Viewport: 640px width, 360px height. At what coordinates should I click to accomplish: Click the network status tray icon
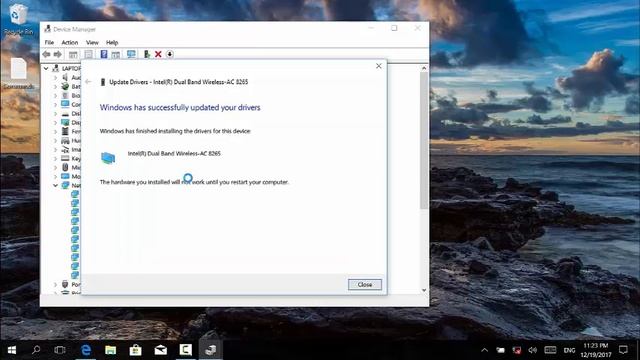[517, 350]
